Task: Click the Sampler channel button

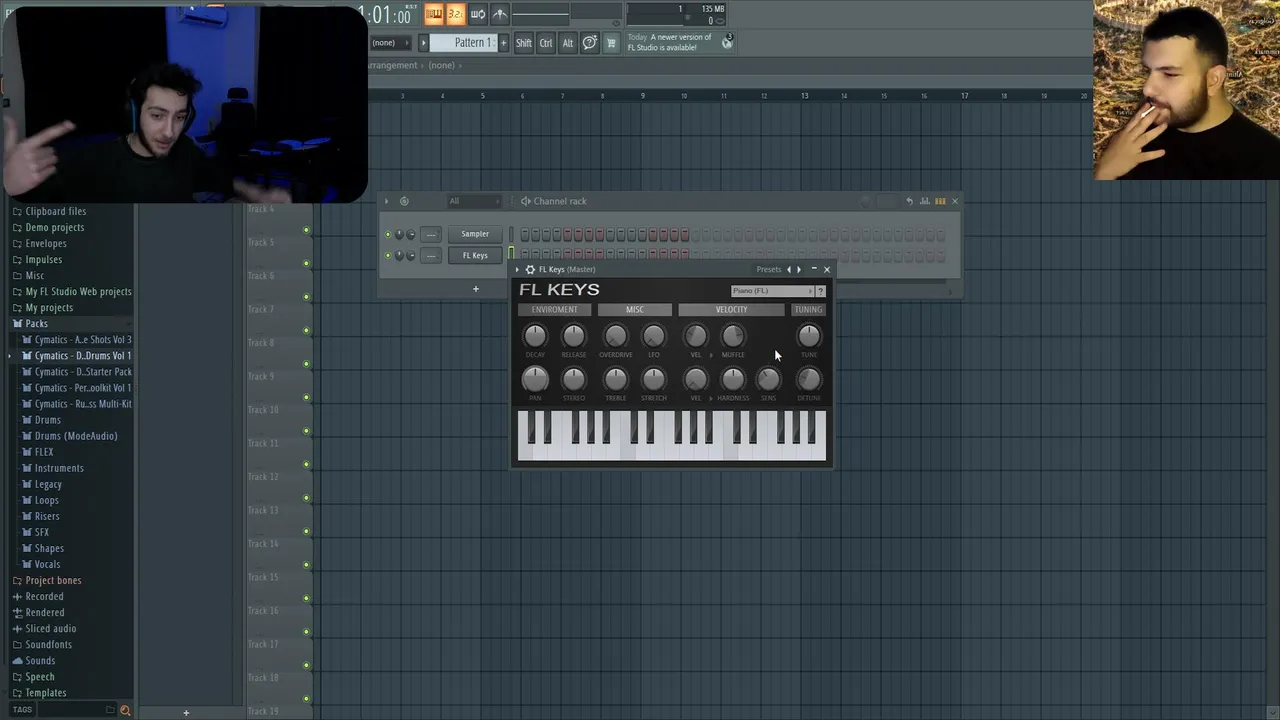Action: point(475,234)
